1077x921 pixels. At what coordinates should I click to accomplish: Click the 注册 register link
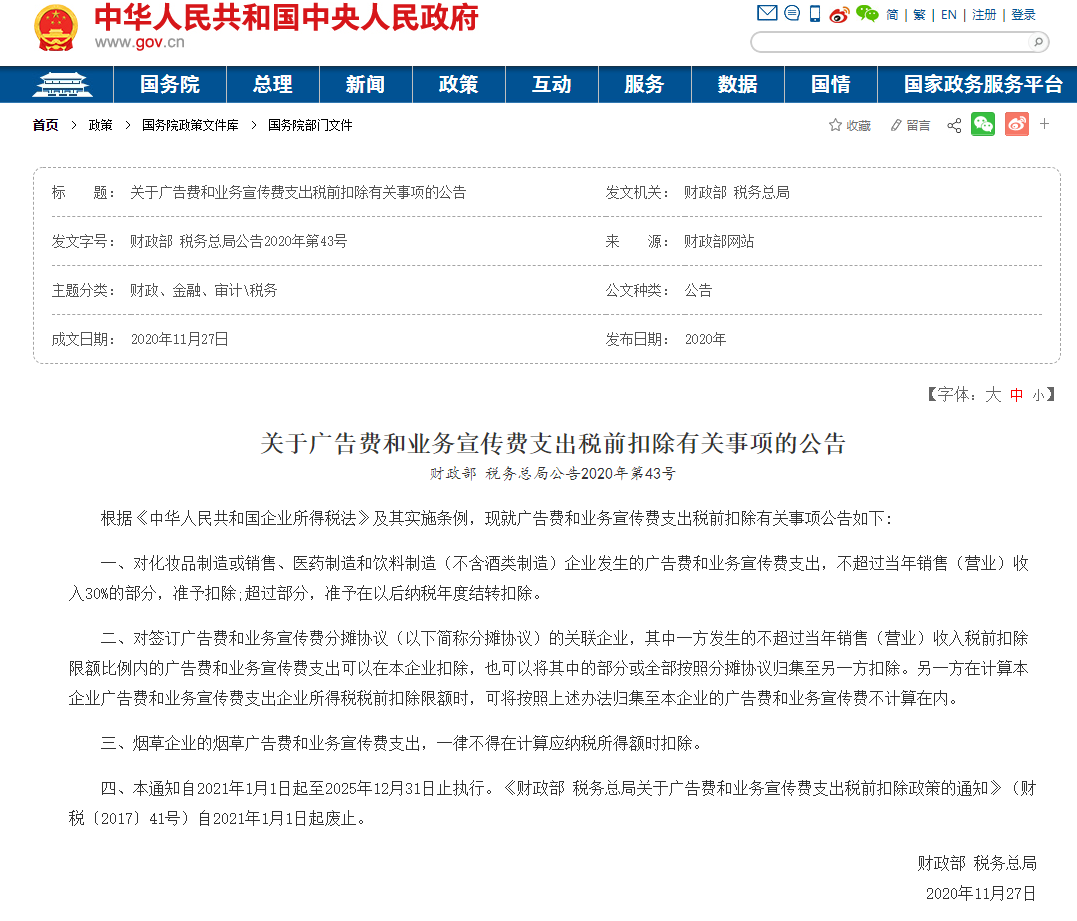tap(984, 14)
